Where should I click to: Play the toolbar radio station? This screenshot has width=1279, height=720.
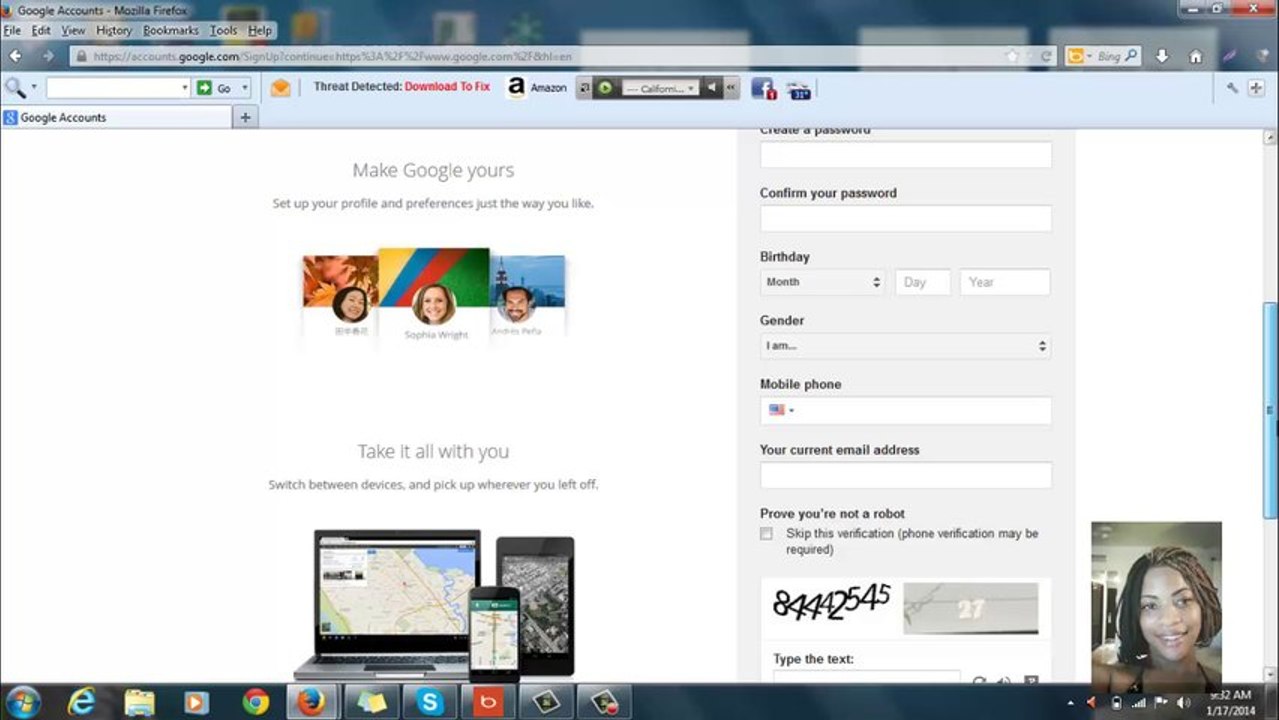(x=604, y=88)
